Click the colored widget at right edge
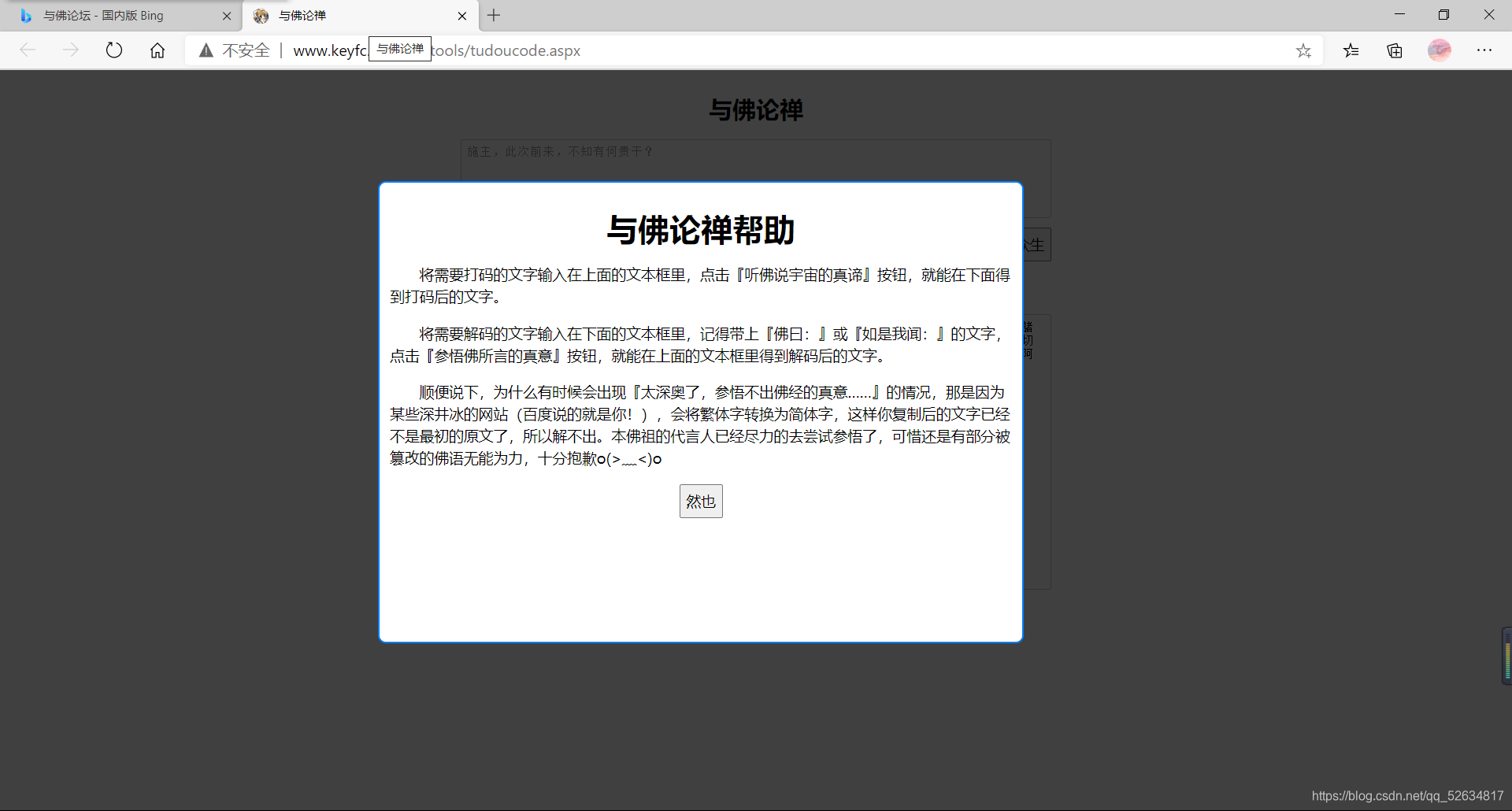1512x811 pixels. [x=1506, y=656]
